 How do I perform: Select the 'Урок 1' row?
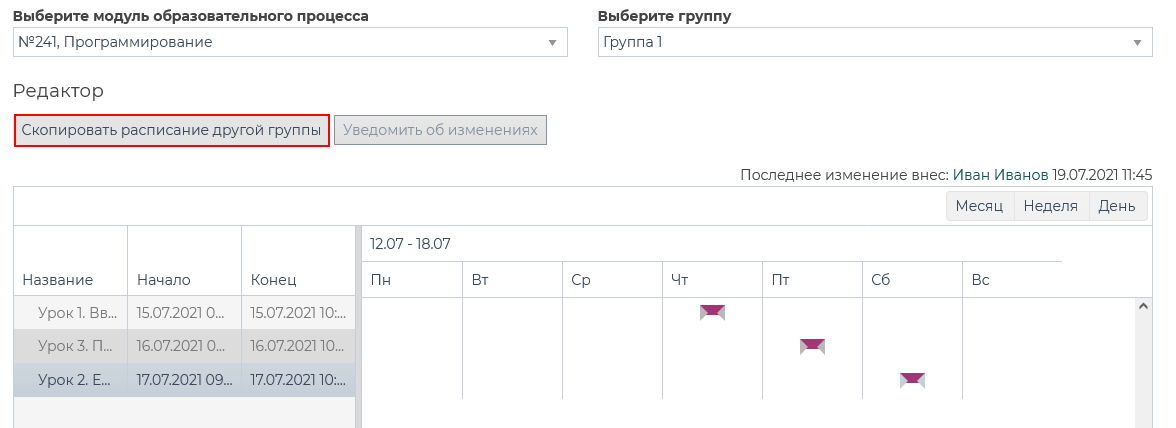[77, 312]
